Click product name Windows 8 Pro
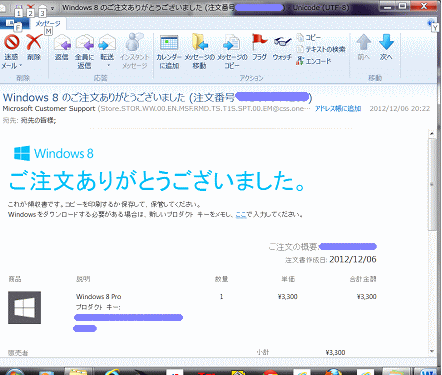The width and height of the screenshot is (442, 375). coord(99,296)
